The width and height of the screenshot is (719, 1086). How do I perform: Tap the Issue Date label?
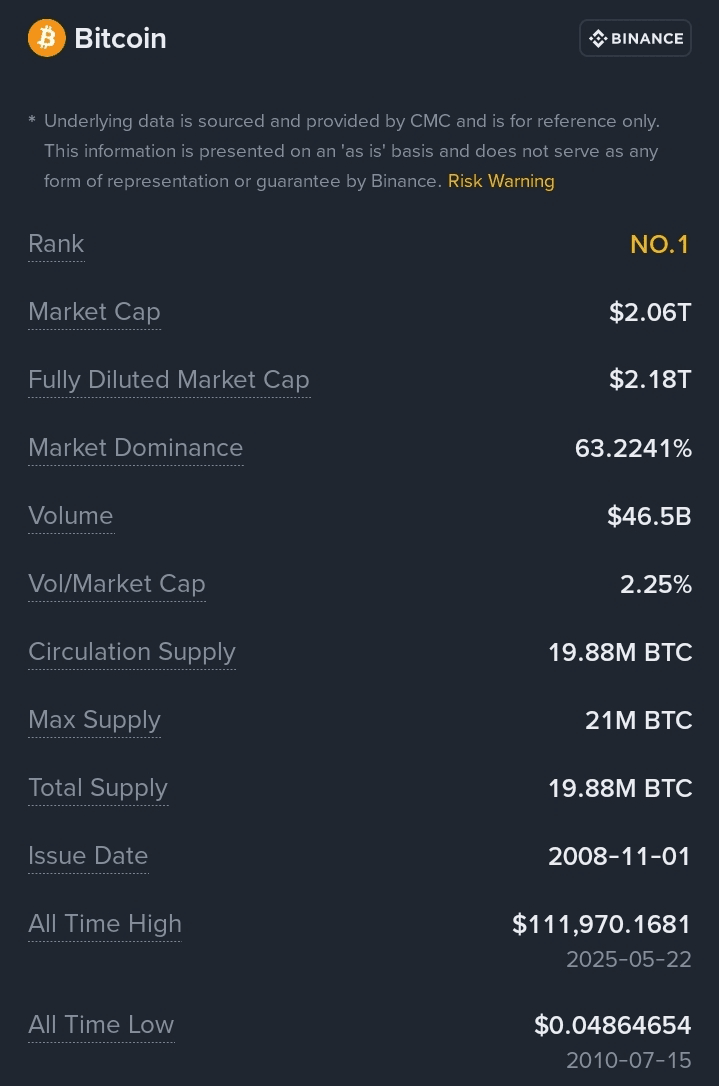[88, 856]
